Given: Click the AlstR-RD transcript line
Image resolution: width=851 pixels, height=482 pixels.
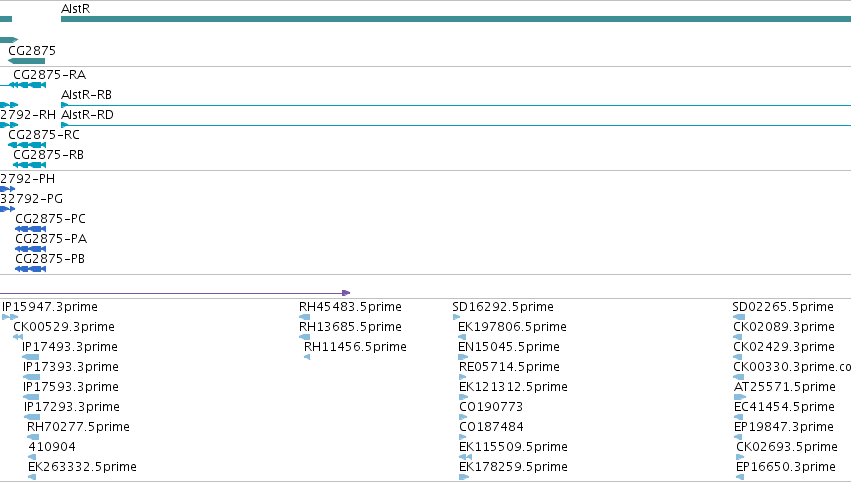Looking at the screenshot, I should pyautogui.click(x=456, y=125).
